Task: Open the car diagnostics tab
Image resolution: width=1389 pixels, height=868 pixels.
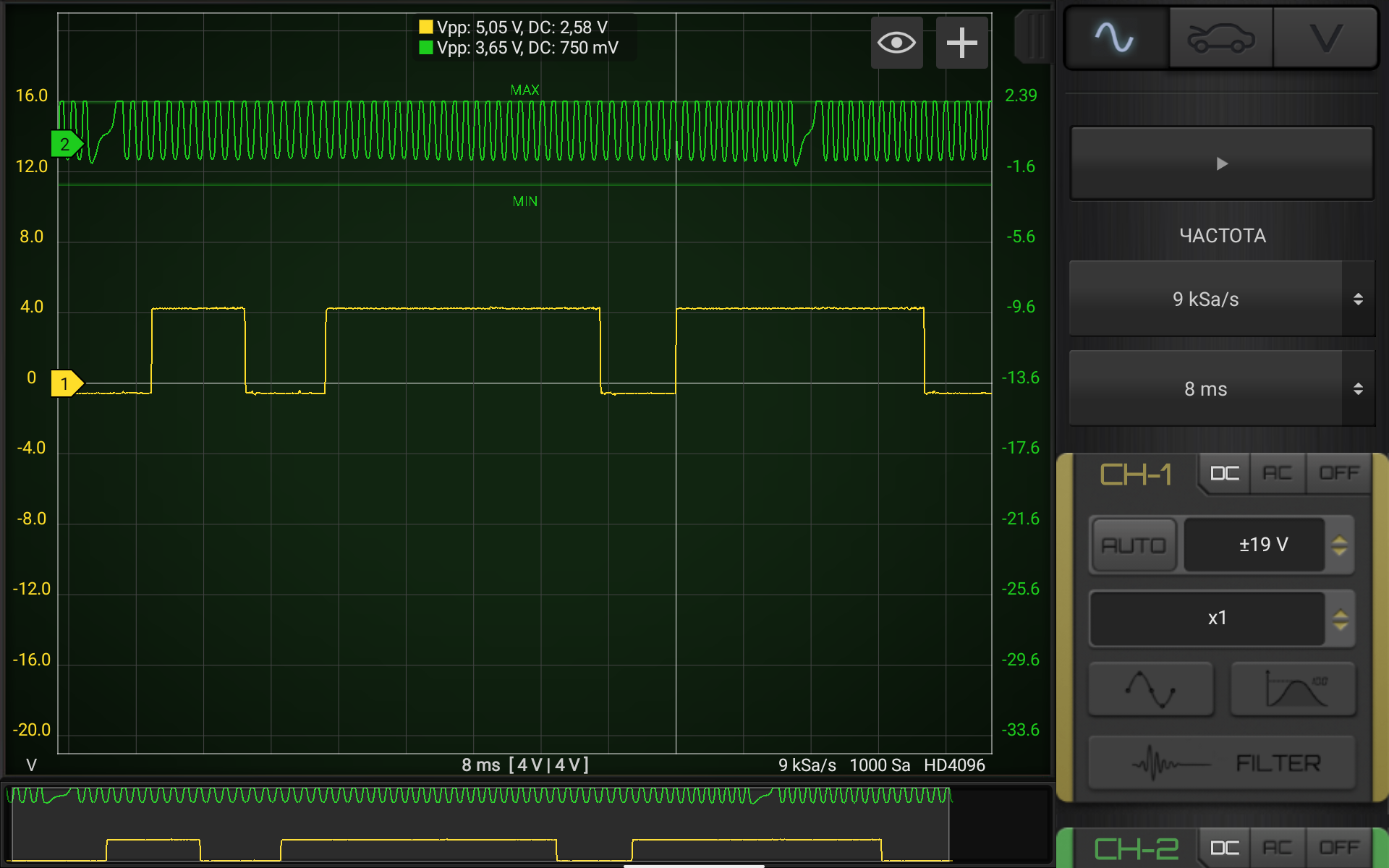Action: pyautogui.click(x=1221, y=38)
